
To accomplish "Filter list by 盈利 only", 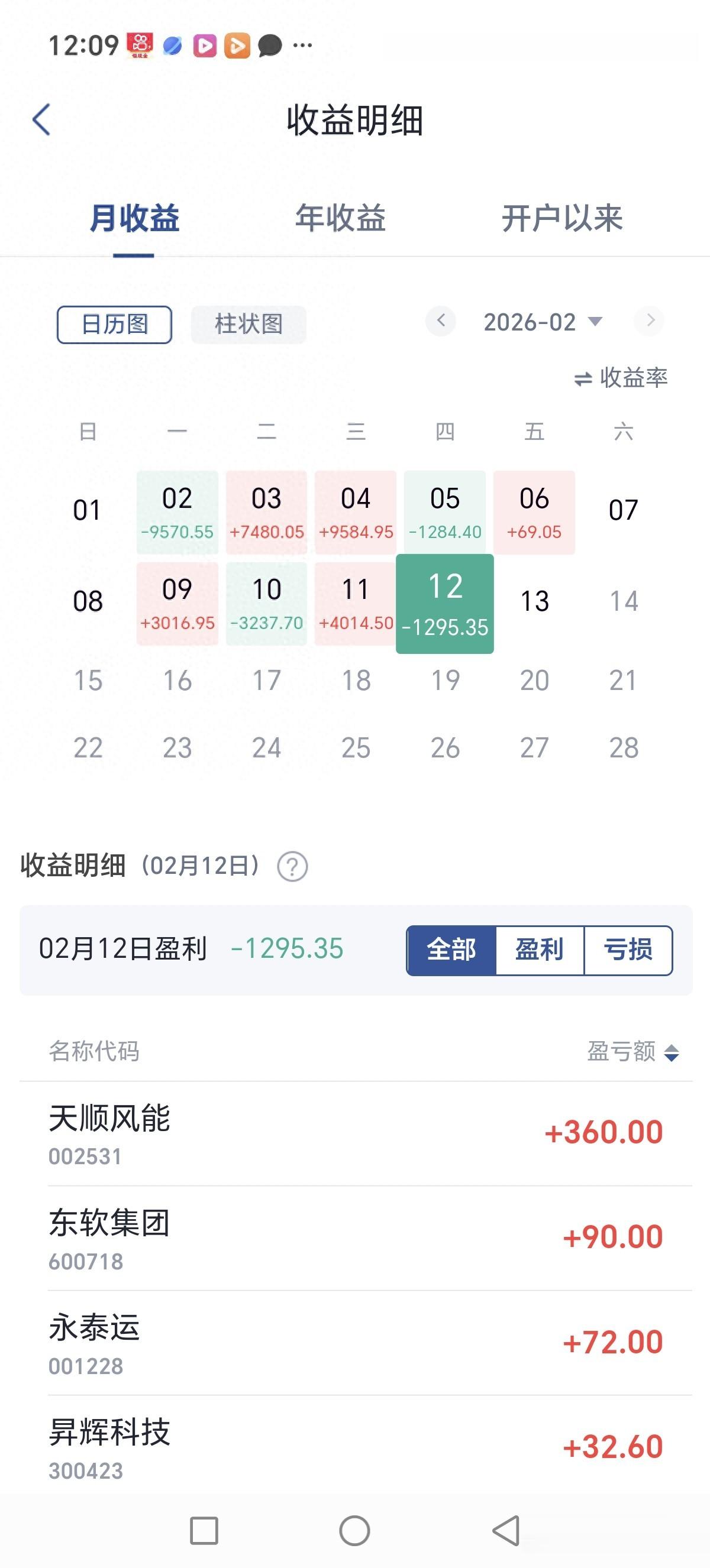I will pos(540,950).
